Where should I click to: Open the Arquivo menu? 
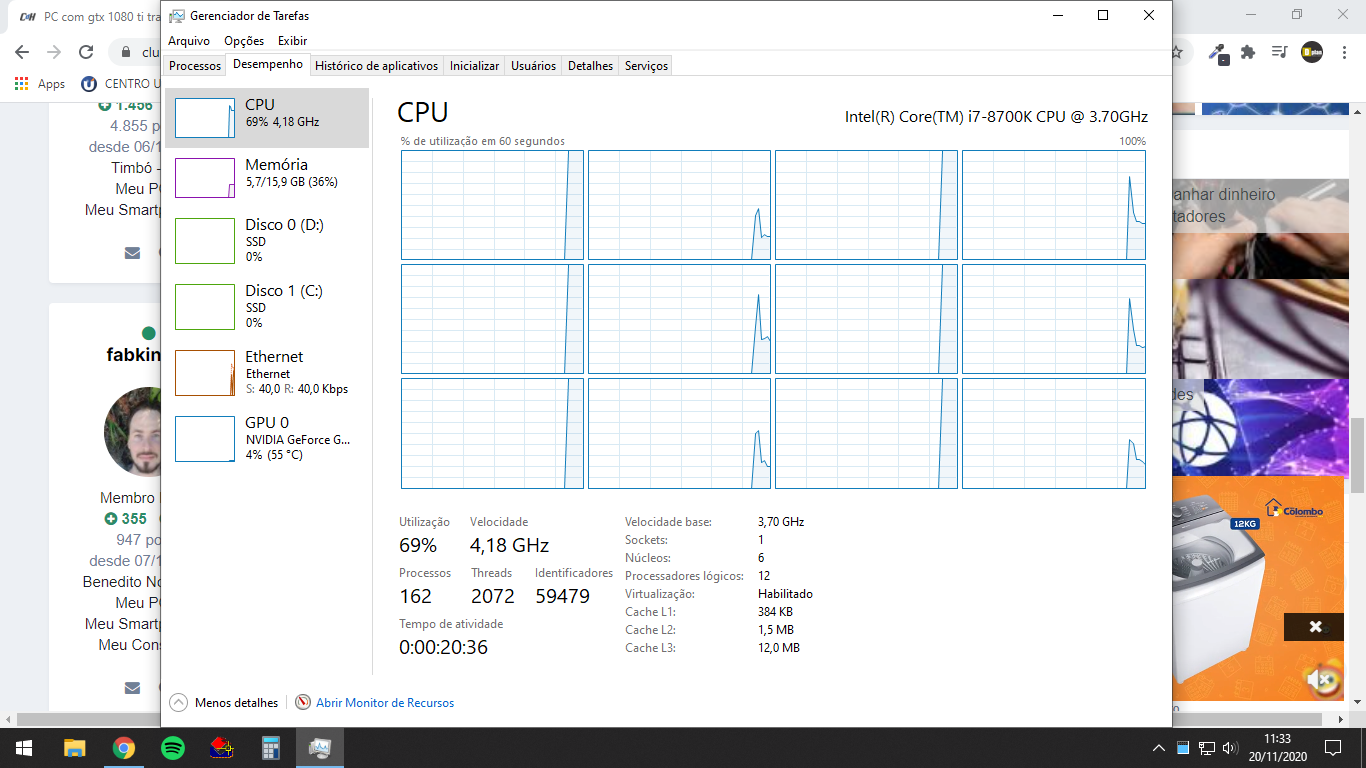coord(189,41)
